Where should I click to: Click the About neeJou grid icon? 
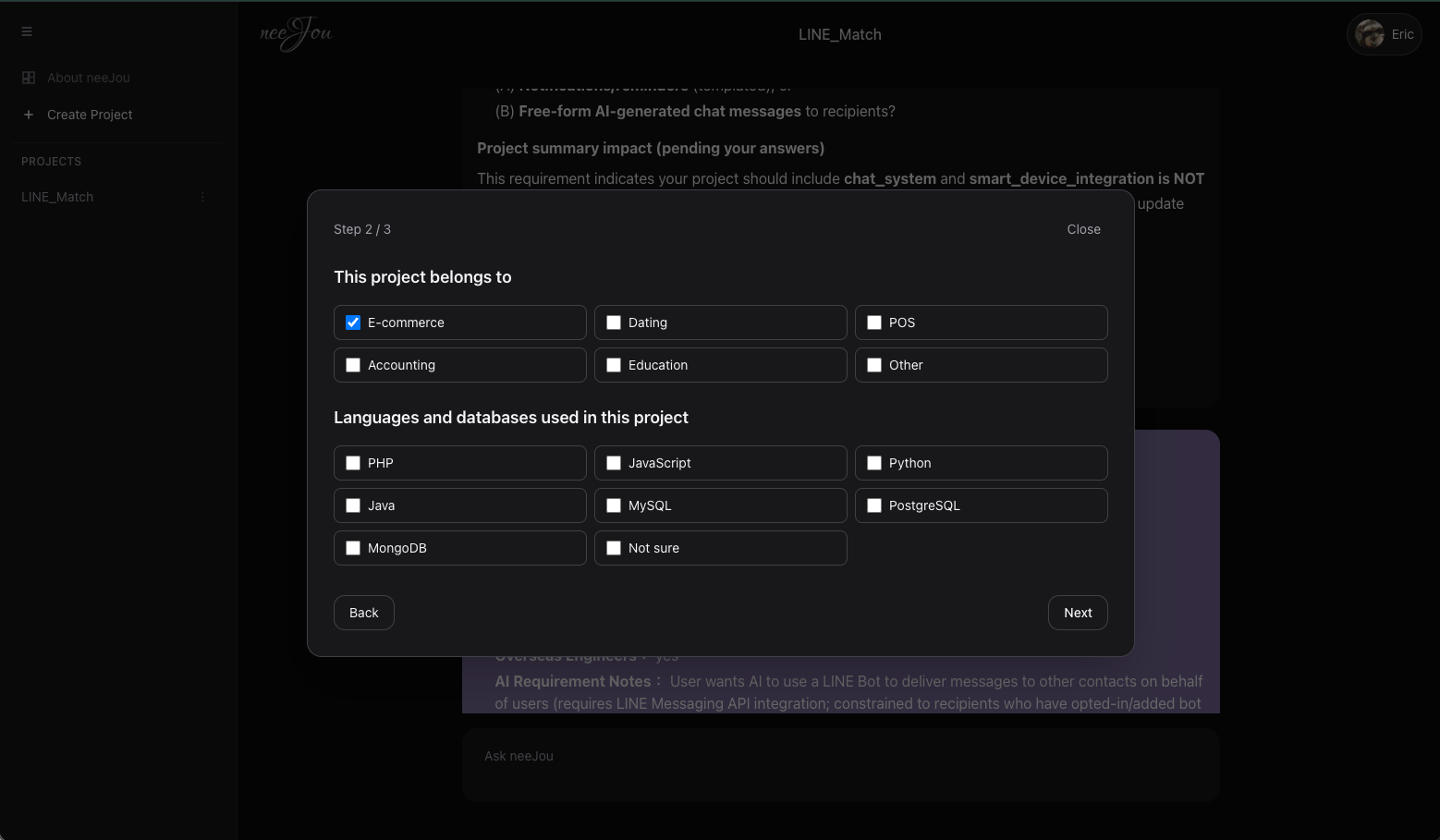tap(29, 78)
